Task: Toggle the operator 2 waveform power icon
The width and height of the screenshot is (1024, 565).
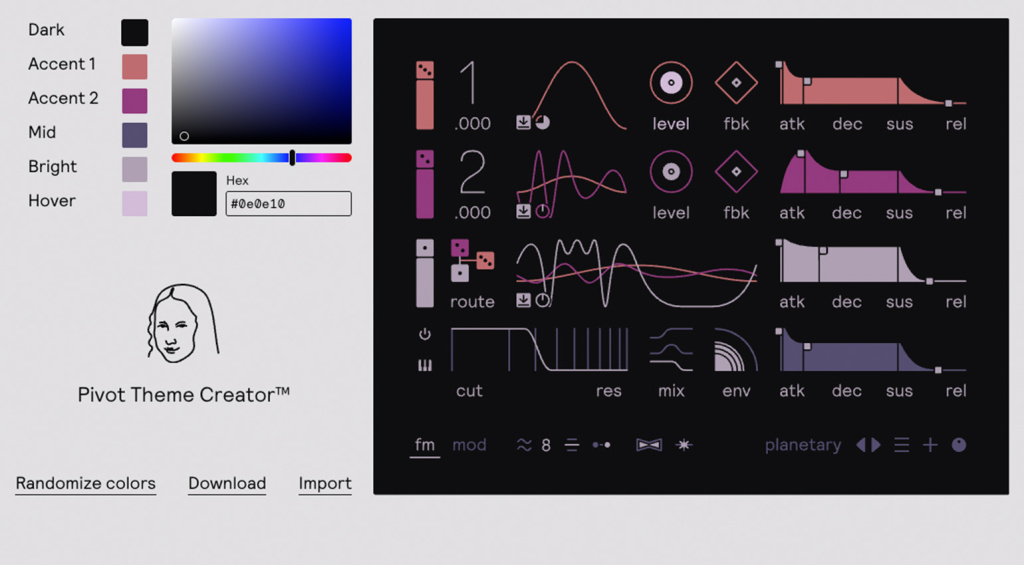Action: click(x=543, y=211)
